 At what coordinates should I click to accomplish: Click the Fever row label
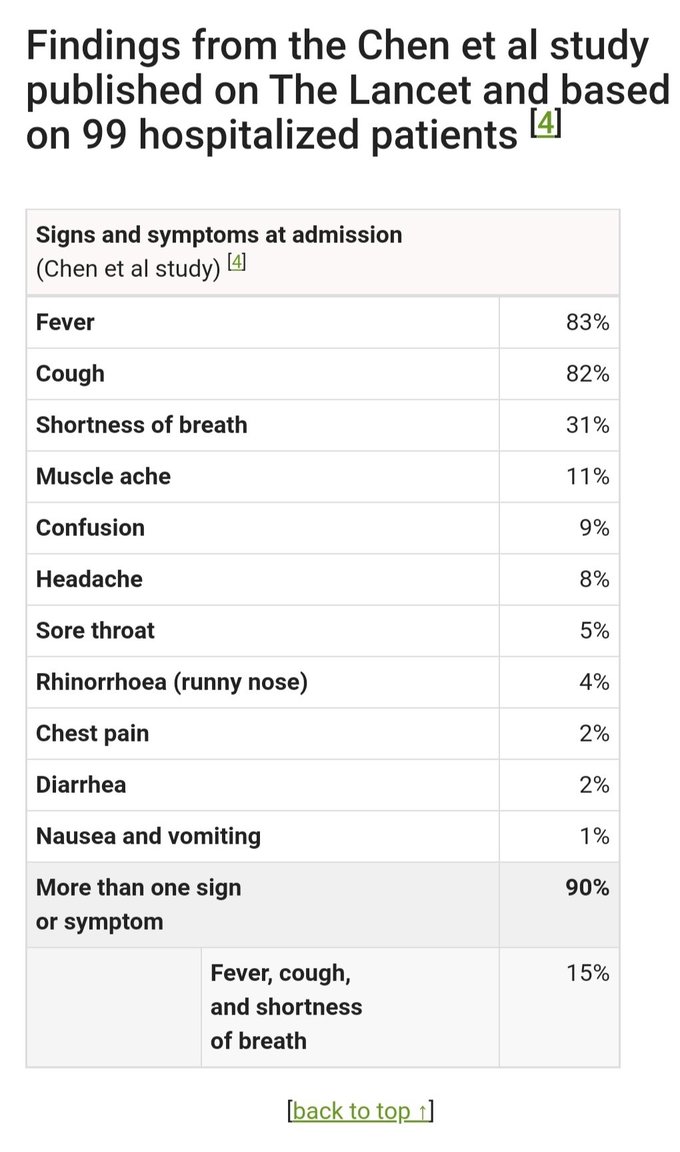pos(65,322)
